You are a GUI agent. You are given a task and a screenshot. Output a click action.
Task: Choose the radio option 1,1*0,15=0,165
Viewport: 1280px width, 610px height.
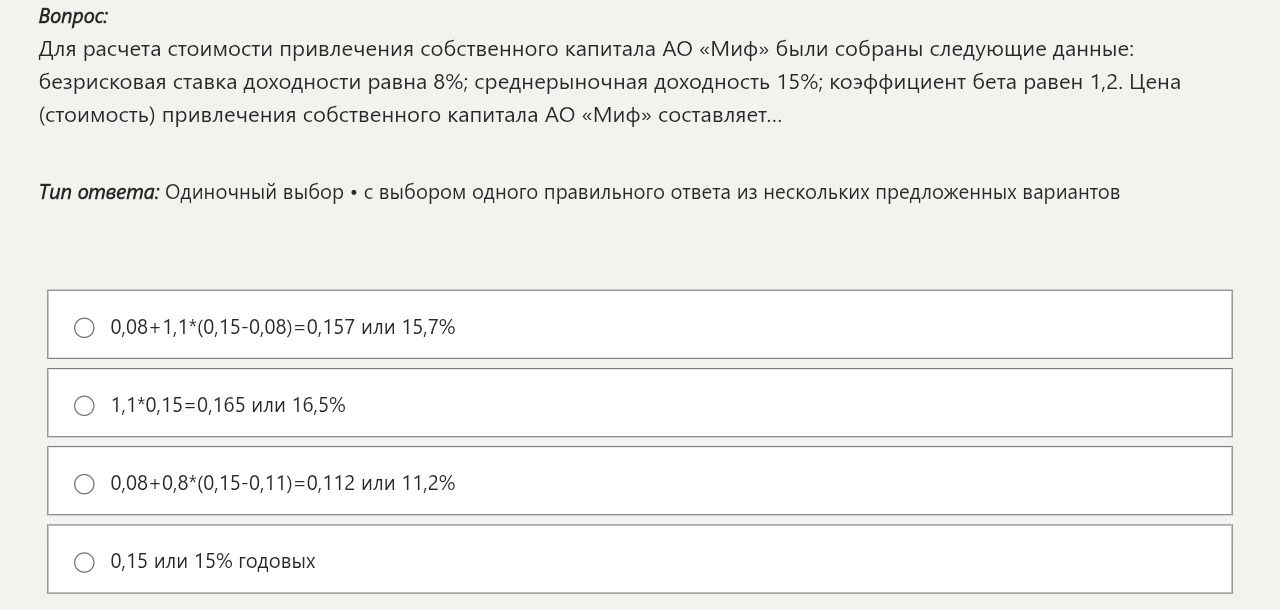tap(85, 406)
